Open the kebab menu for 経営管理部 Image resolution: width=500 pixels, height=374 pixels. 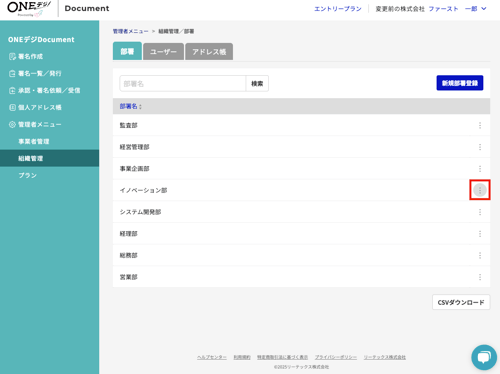point(480,147)
